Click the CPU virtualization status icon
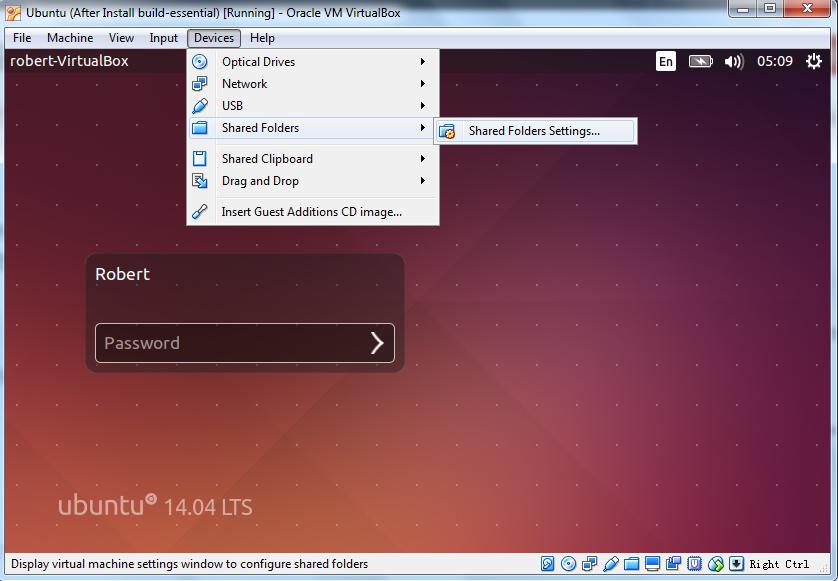The height and width of the screenshot is (581, 838). click(x=694, y=564)
